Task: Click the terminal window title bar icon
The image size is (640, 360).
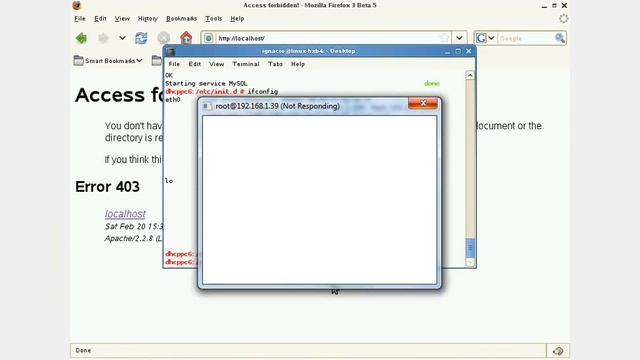Action: pos(171,51)
